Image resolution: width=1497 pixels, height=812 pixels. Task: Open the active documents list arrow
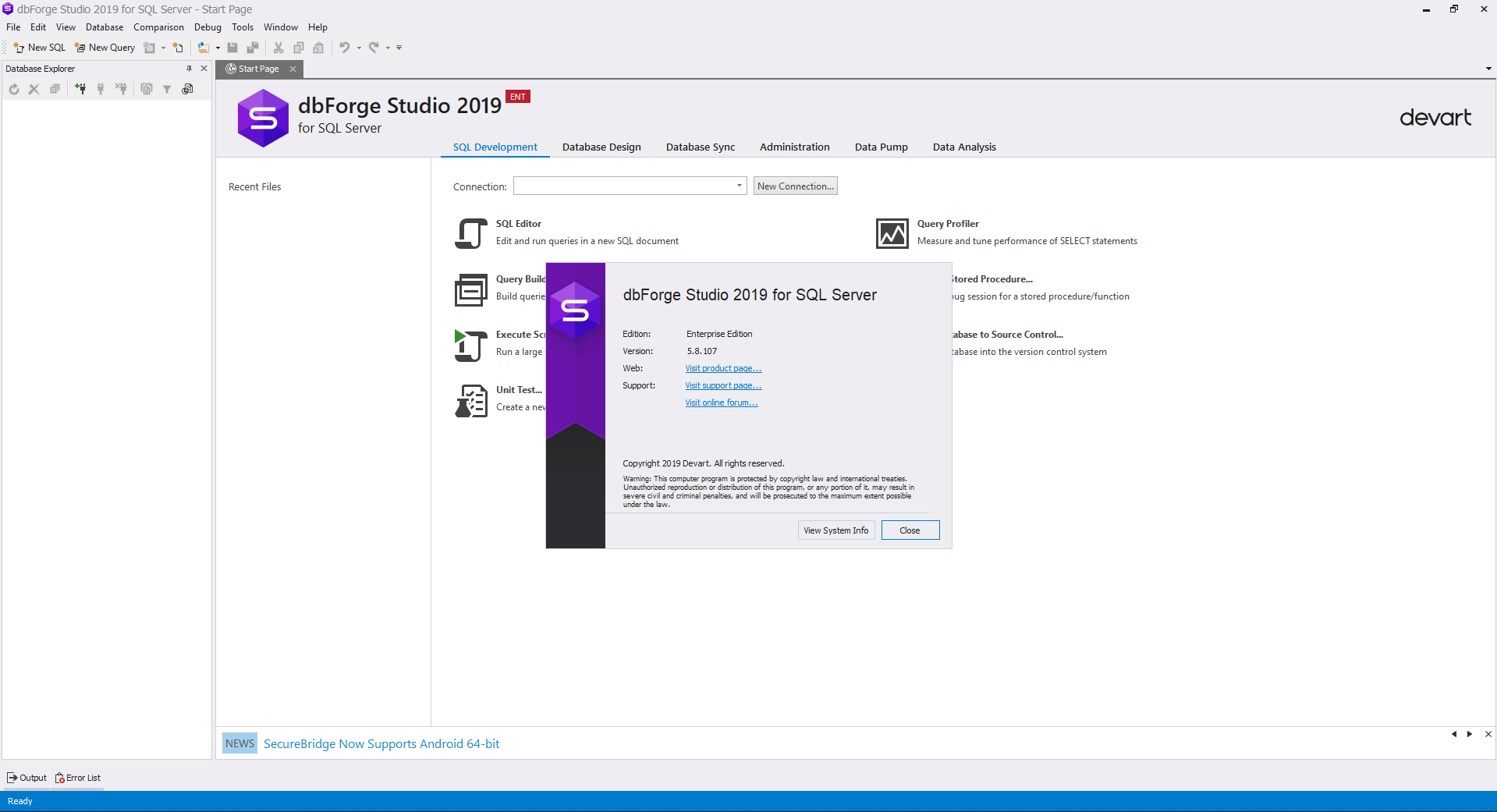click(x=1488, y=69)
